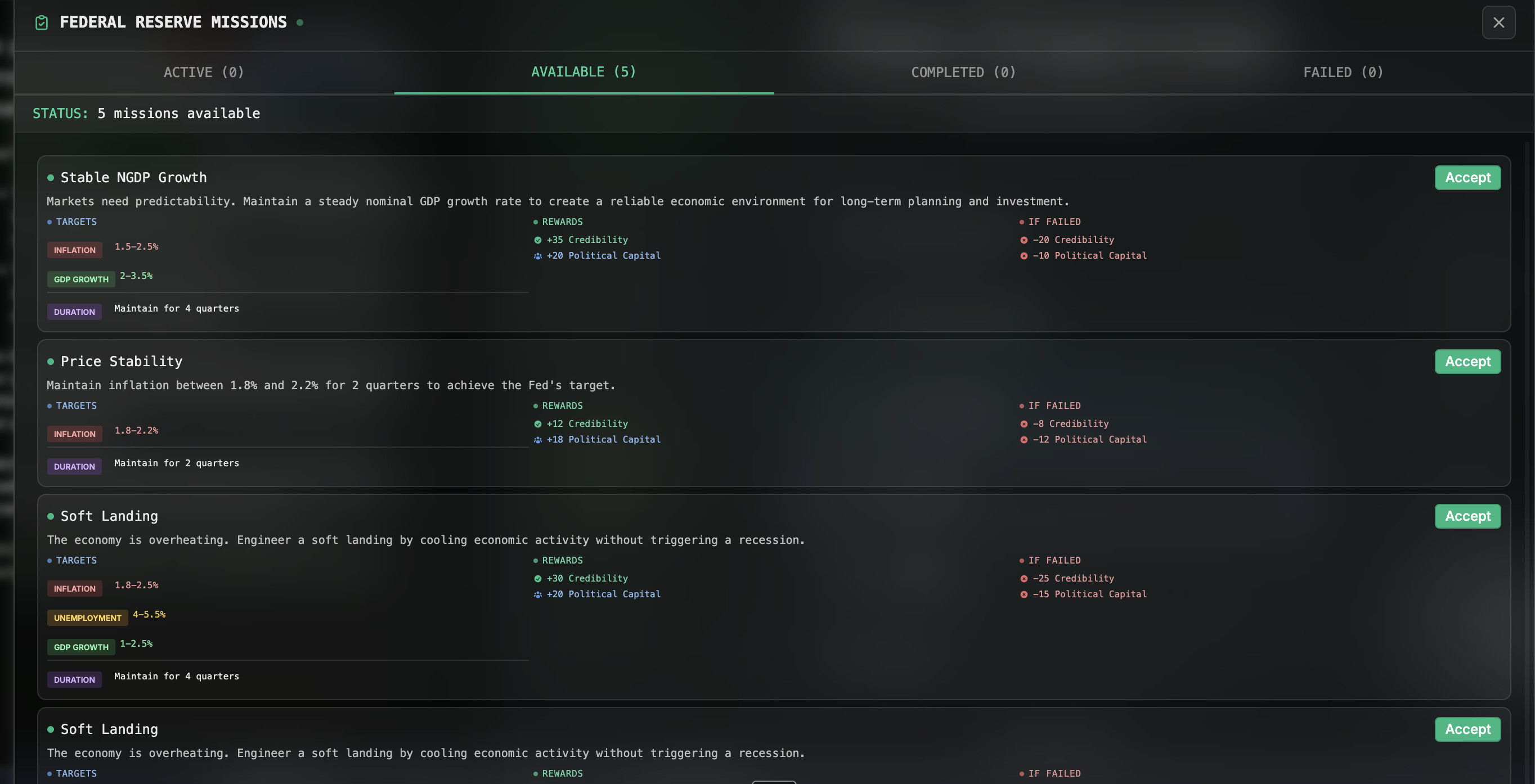Toggle the status dot beside Price Stability
This screenshot has height=784, width=1535.
click(x=50, y=361)
